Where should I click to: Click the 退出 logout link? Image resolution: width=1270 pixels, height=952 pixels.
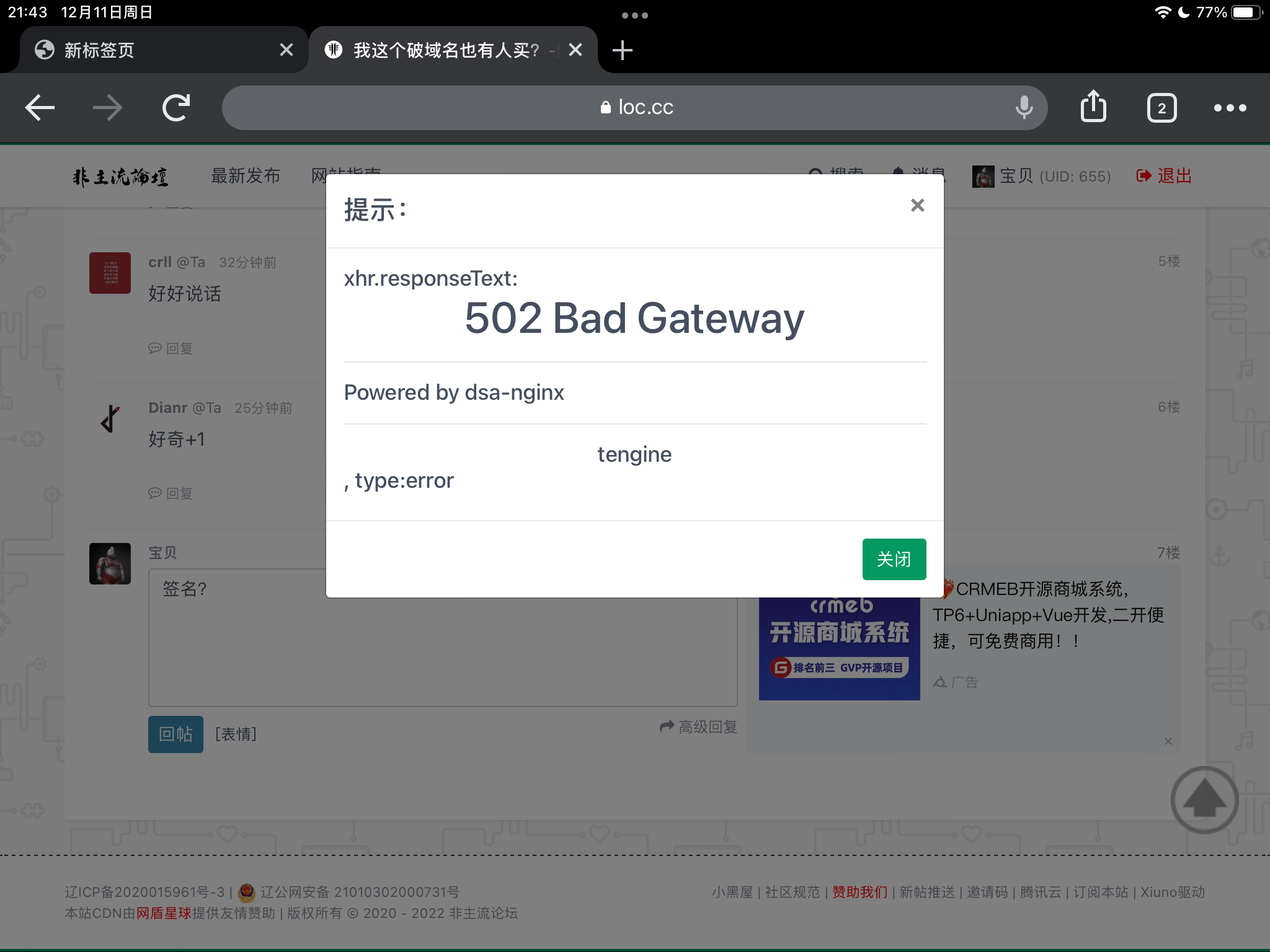[1165, 176]
